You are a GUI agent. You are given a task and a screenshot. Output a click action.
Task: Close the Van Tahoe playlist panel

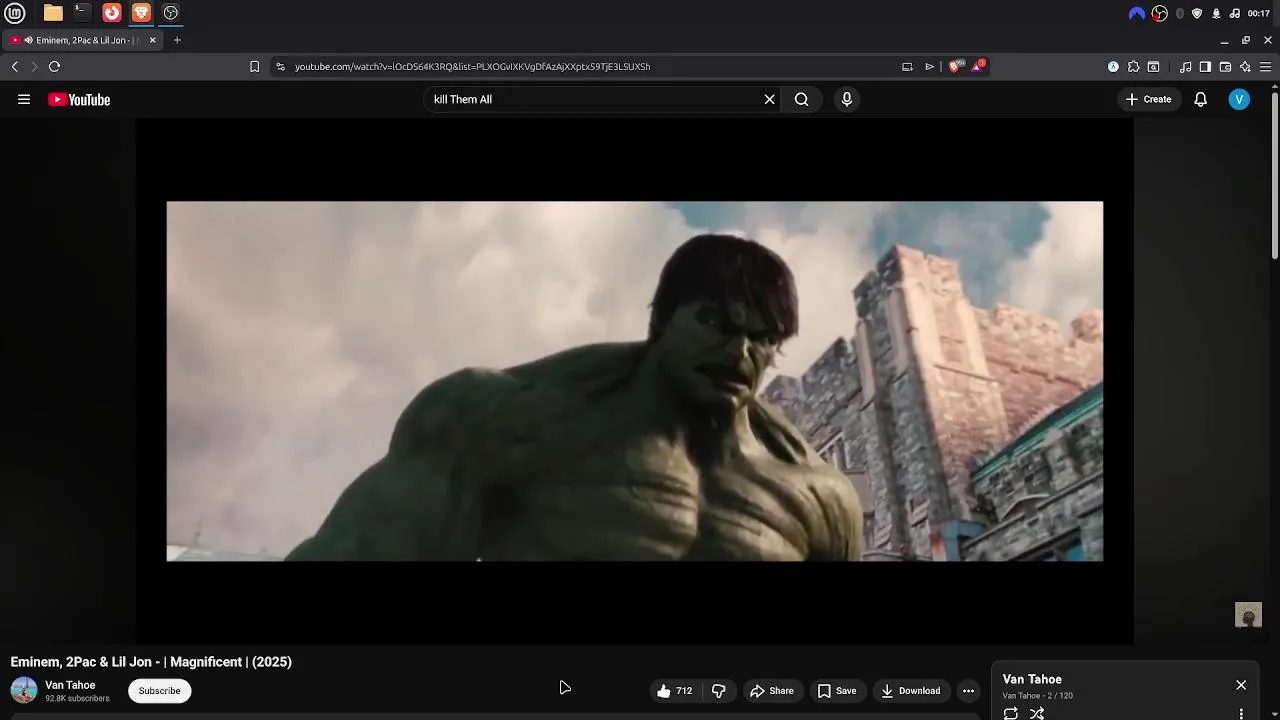point(1241,685)
